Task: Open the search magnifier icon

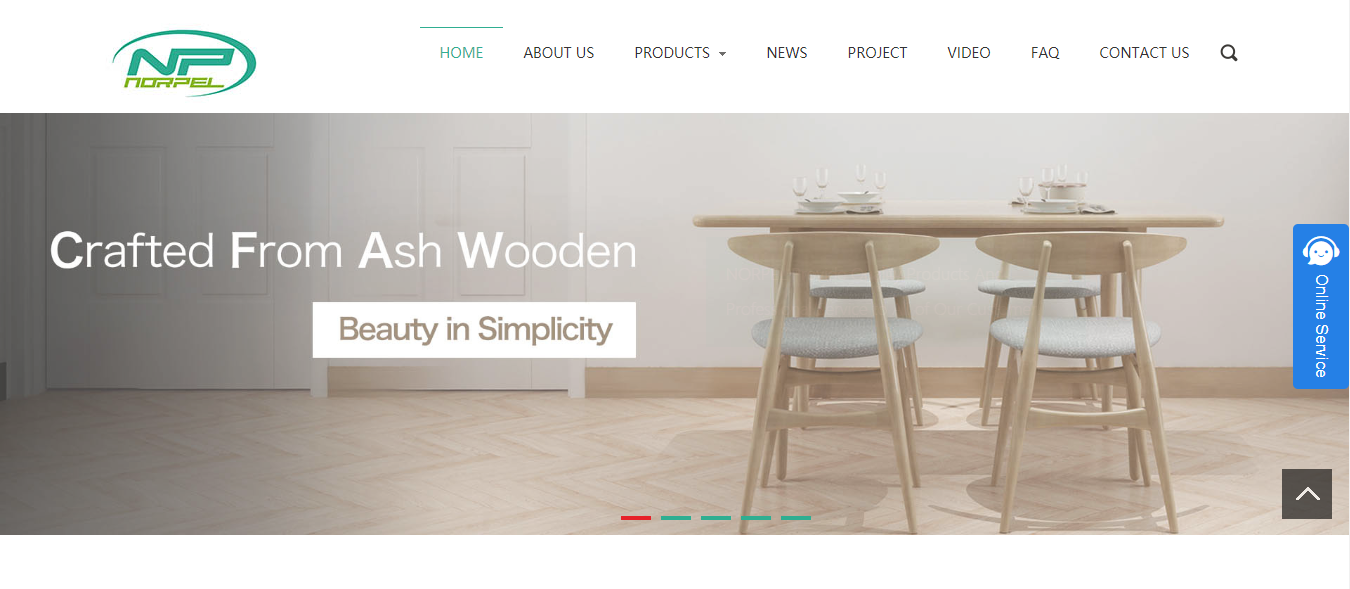Action: 1229,53
